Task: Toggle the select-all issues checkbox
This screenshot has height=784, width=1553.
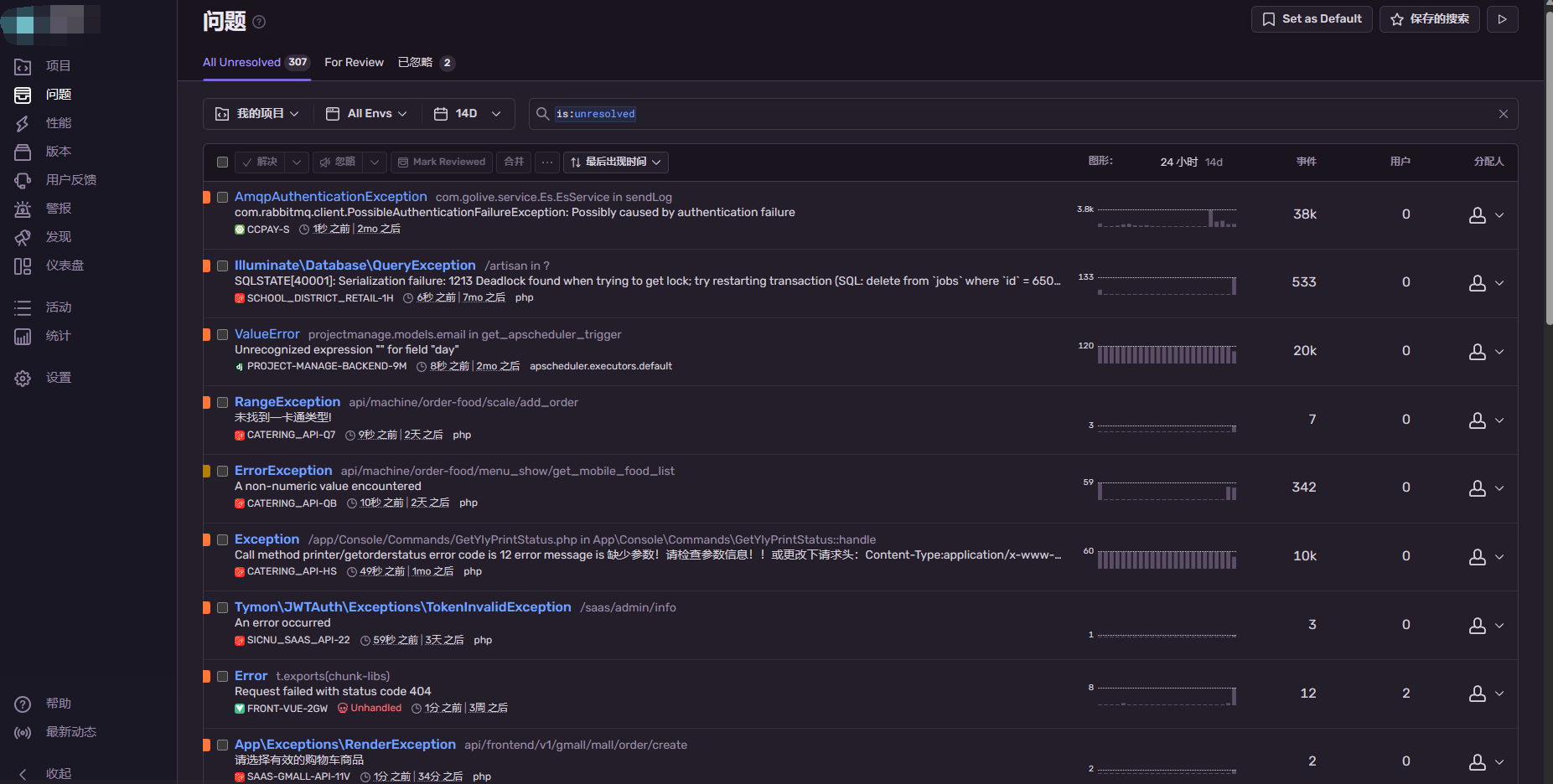Action: click(222, 162)
